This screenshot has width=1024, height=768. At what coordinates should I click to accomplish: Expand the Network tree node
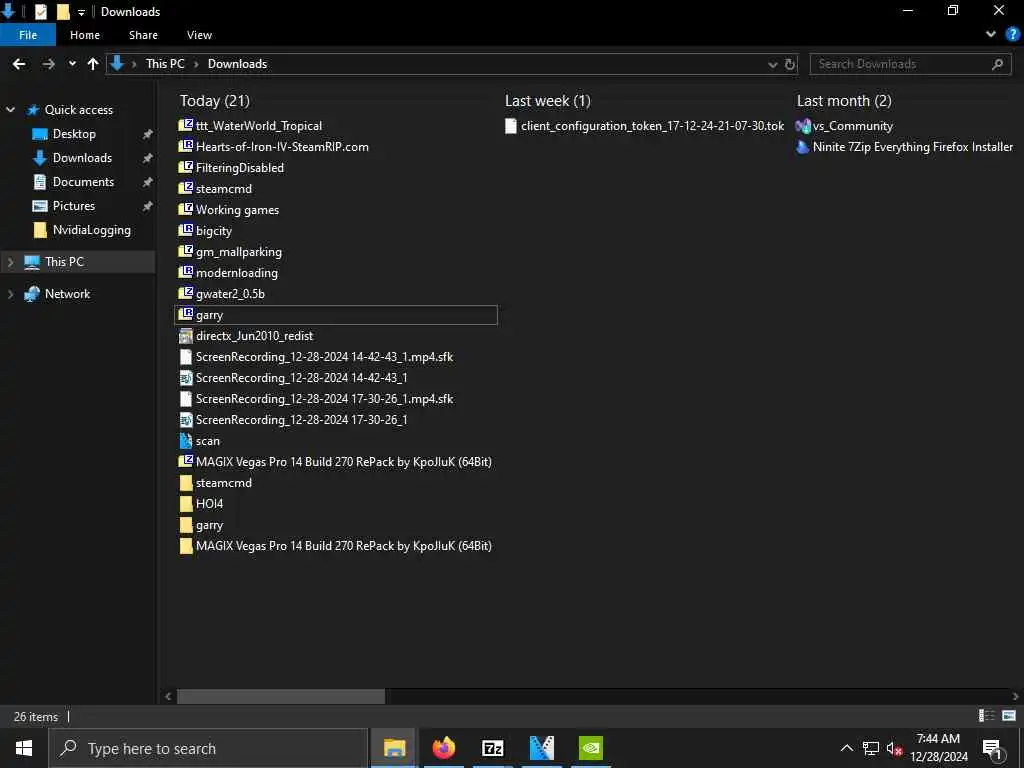coord(10,294)
